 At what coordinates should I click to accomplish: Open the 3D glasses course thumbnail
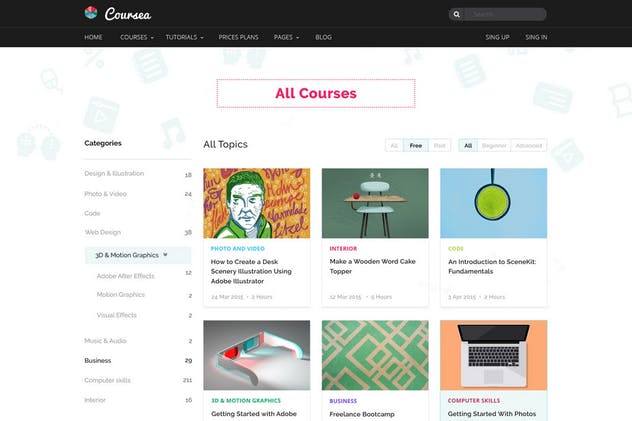pos(257,355)
